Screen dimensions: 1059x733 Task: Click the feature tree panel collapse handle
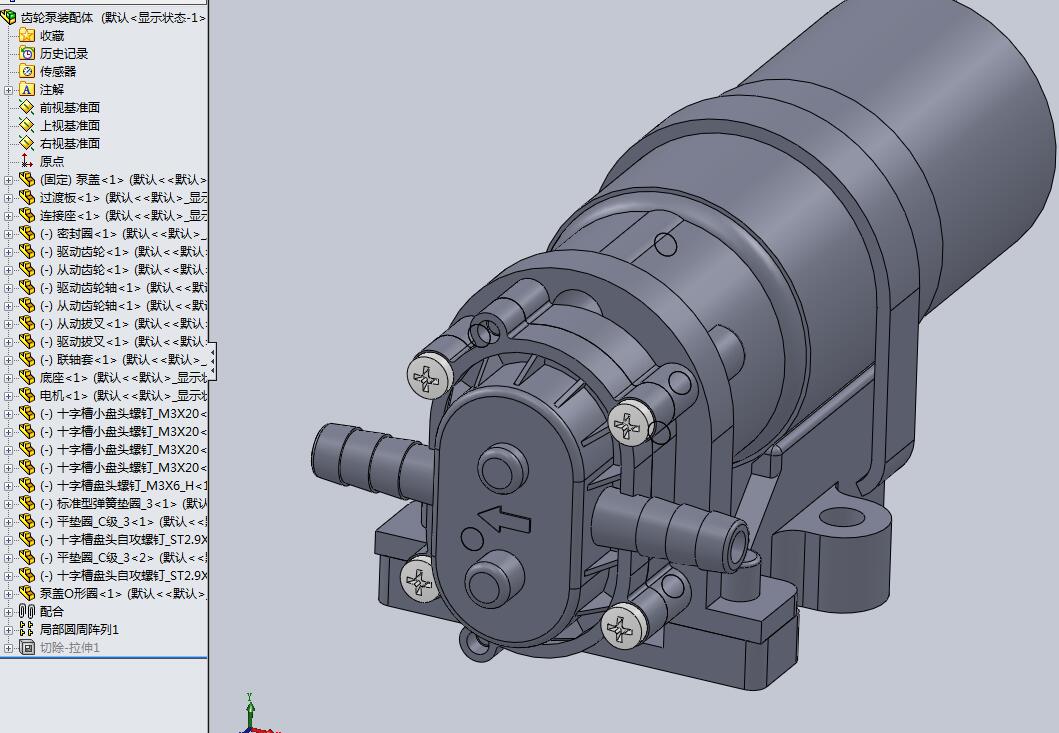[213, 361]
